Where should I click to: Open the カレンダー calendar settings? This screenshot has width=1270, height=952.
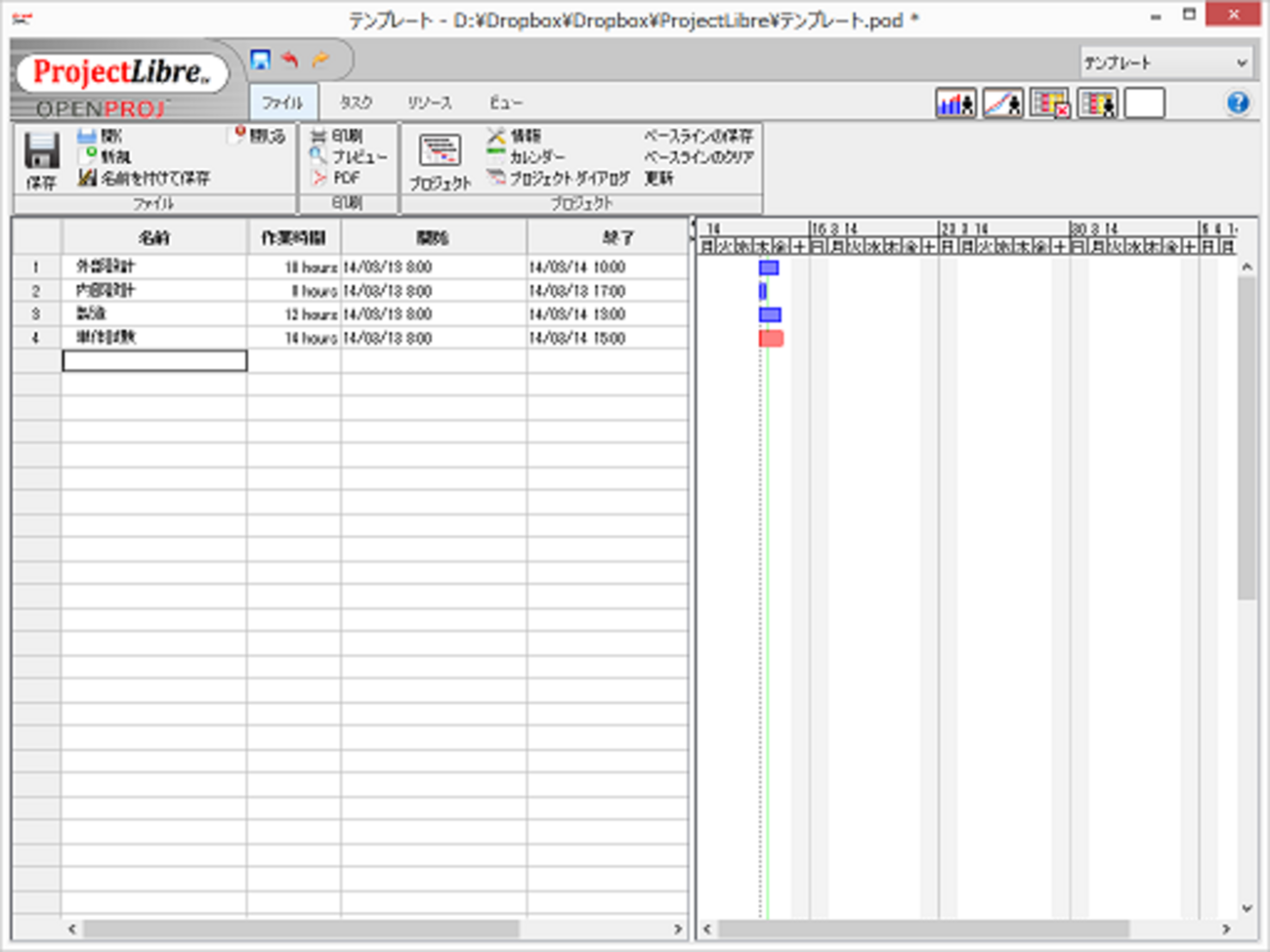click(x=526, y=156)
